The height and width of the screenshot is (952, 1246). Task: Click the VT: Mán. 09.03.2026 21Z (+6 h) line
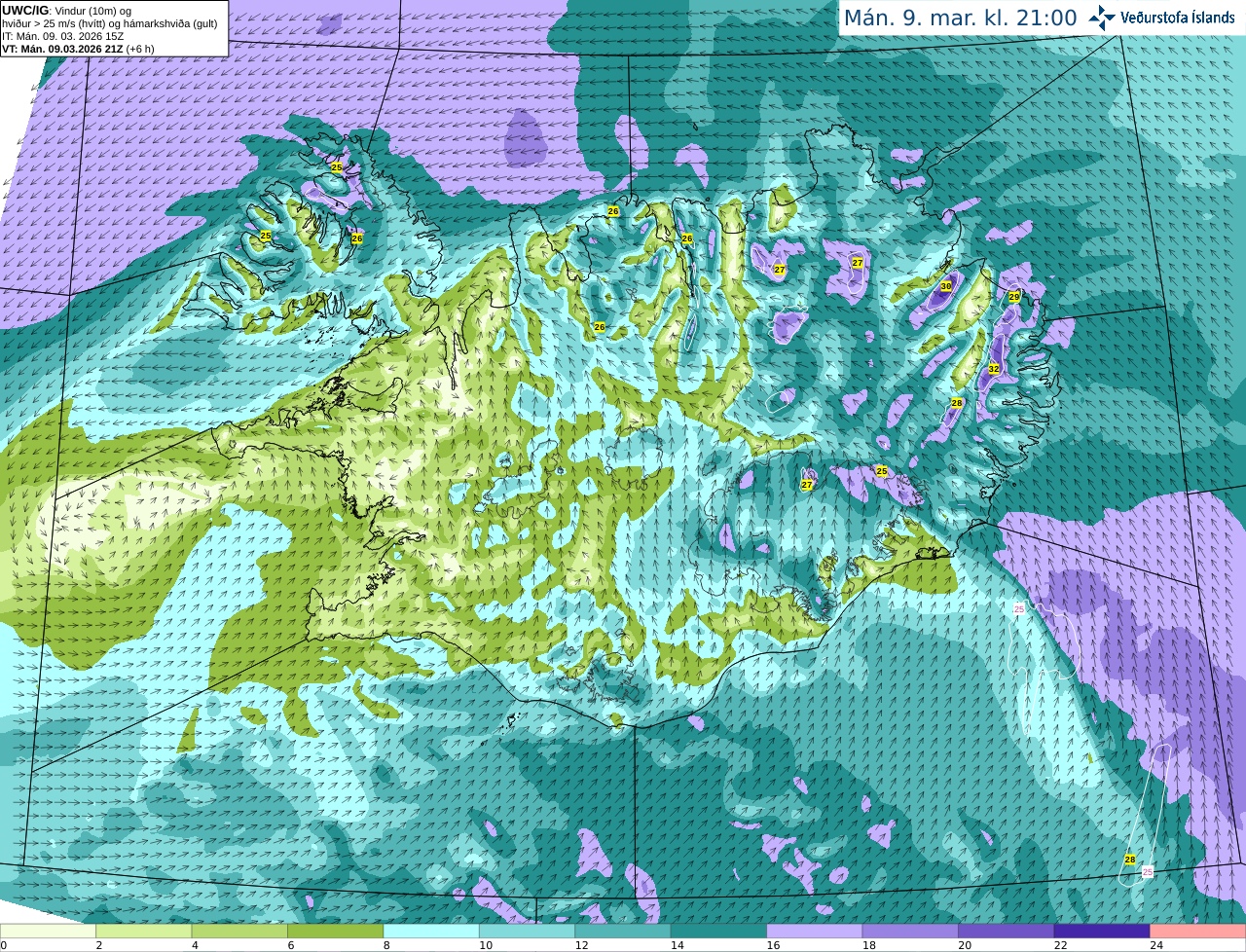click(x=78, y=49)
